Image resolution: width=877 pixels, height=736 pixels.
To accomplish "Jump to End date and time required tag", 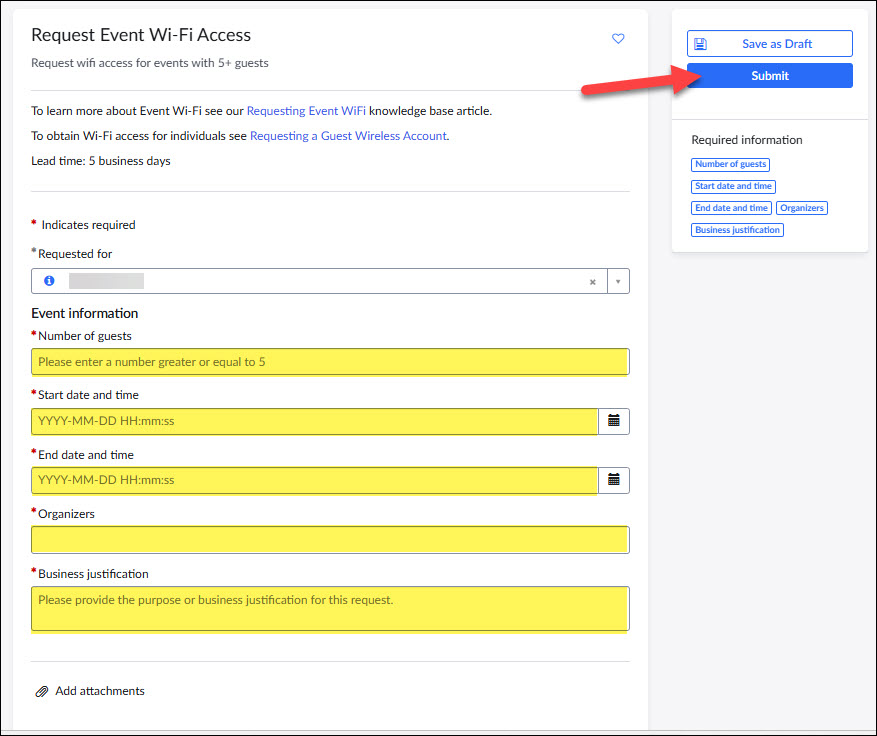I will point(732,208).
